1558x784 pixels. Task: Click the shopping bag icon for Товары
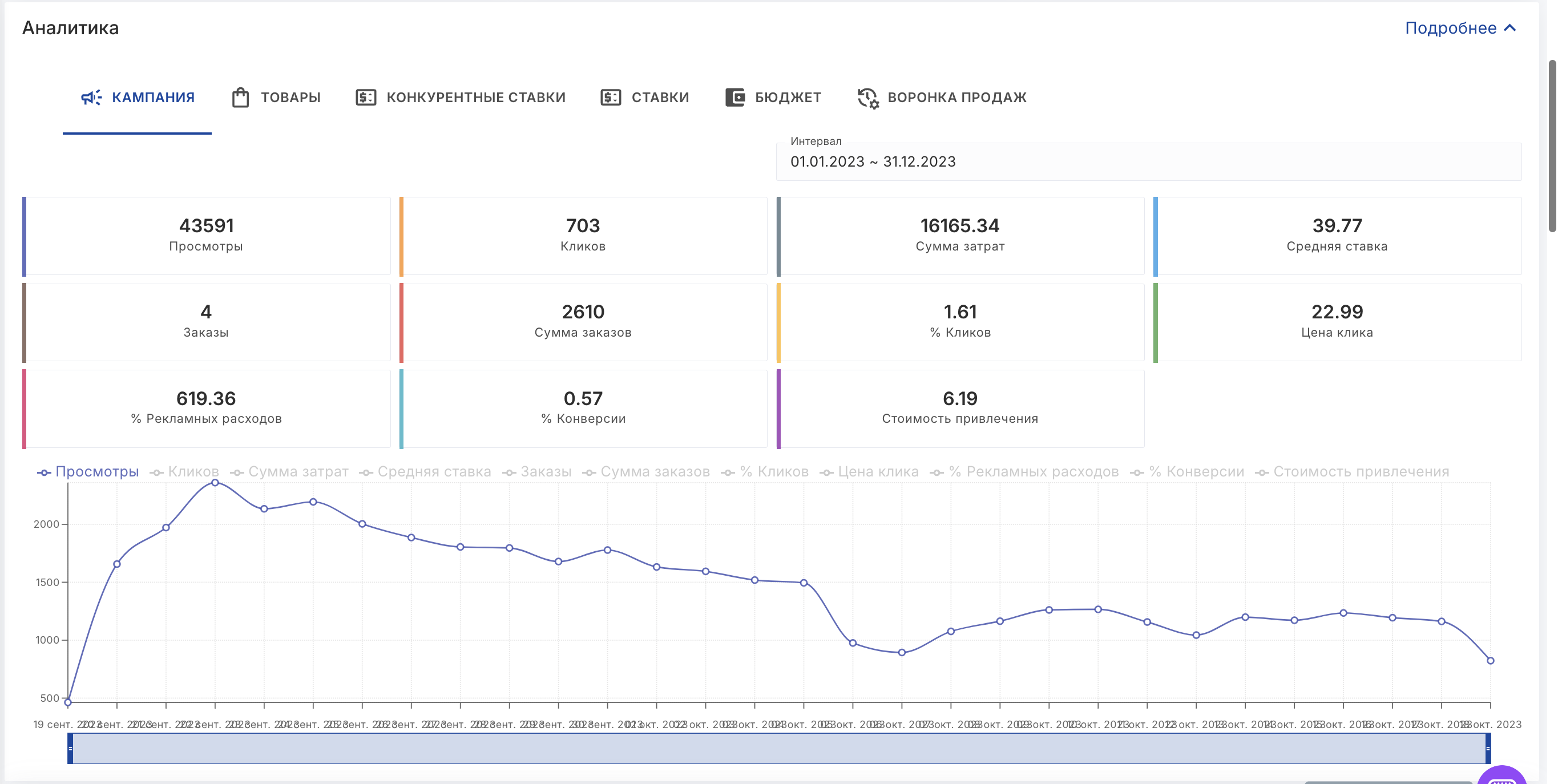coord(240,98)
